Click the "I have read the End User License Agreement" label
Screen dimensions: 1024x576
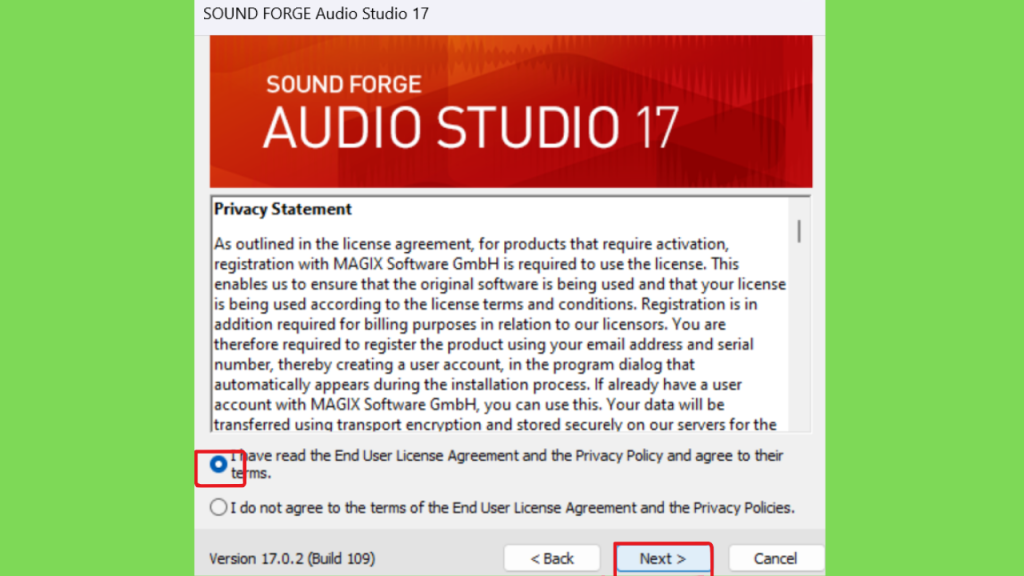pos(507,464)
